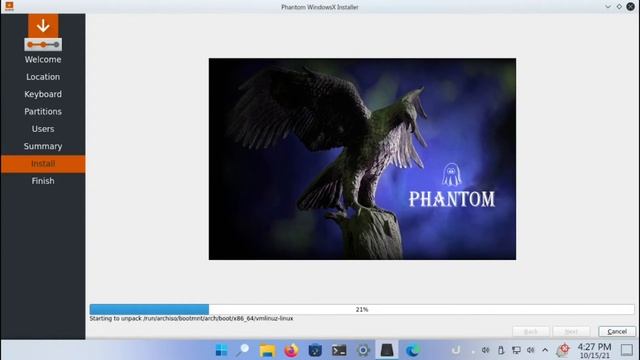The height and width of the screenshot is (360, 640).
Task: Select the Welcome step in sidebar
Action: pyautogui.click(x=43, y=60)
